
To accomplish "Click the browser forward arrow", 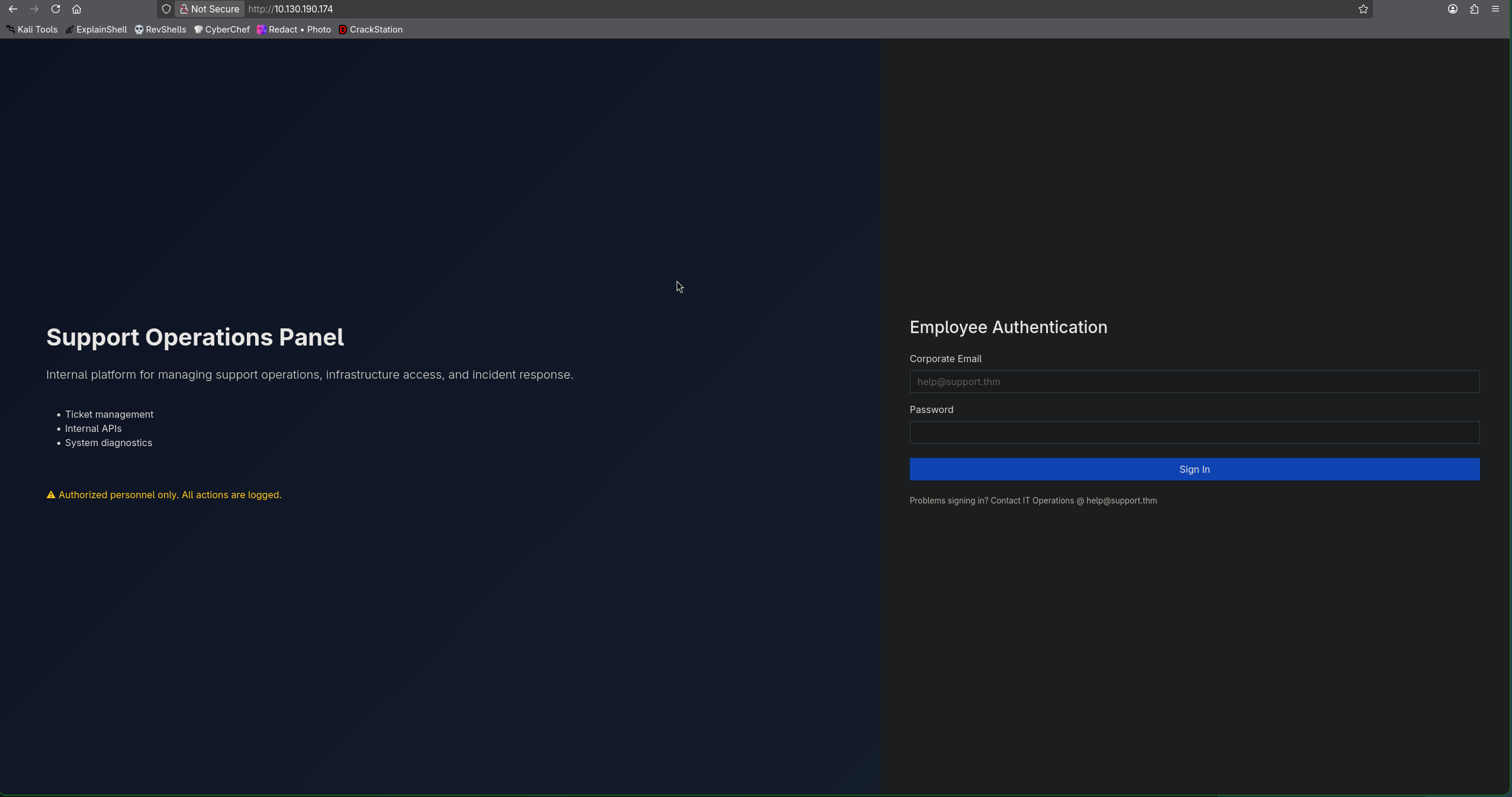I will pos(34,9).
